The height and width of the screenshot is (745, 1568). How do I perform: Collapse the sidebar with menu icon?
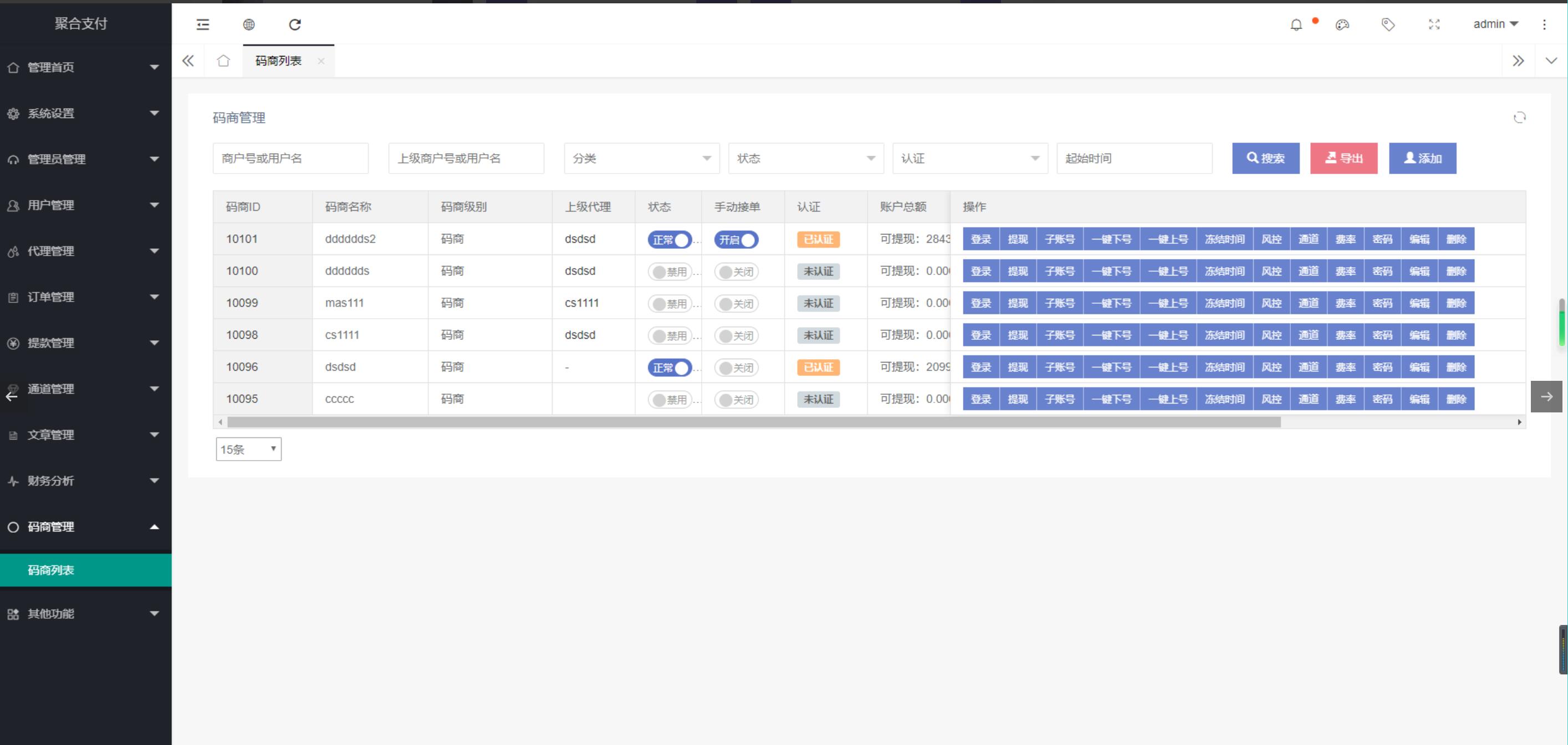click(203, 24)
